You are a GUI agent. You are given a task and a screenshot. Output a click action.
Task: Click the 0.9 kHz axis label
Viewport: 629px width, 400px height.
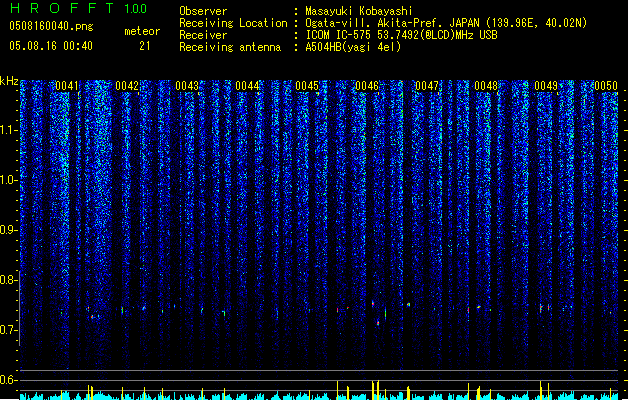tap(9, 230)
